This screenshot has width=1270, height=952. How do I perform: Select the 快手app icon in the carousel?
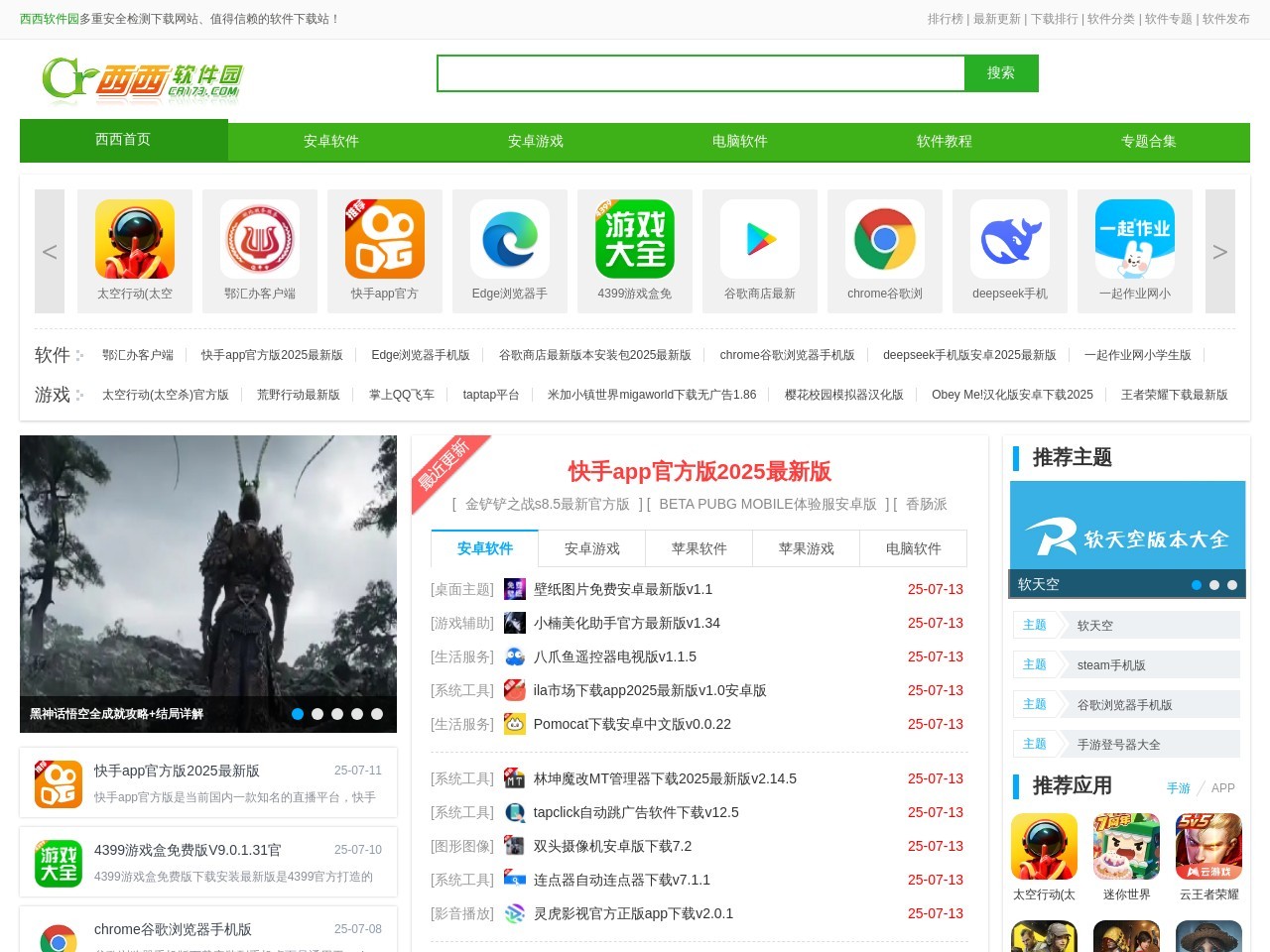(385, 238)
